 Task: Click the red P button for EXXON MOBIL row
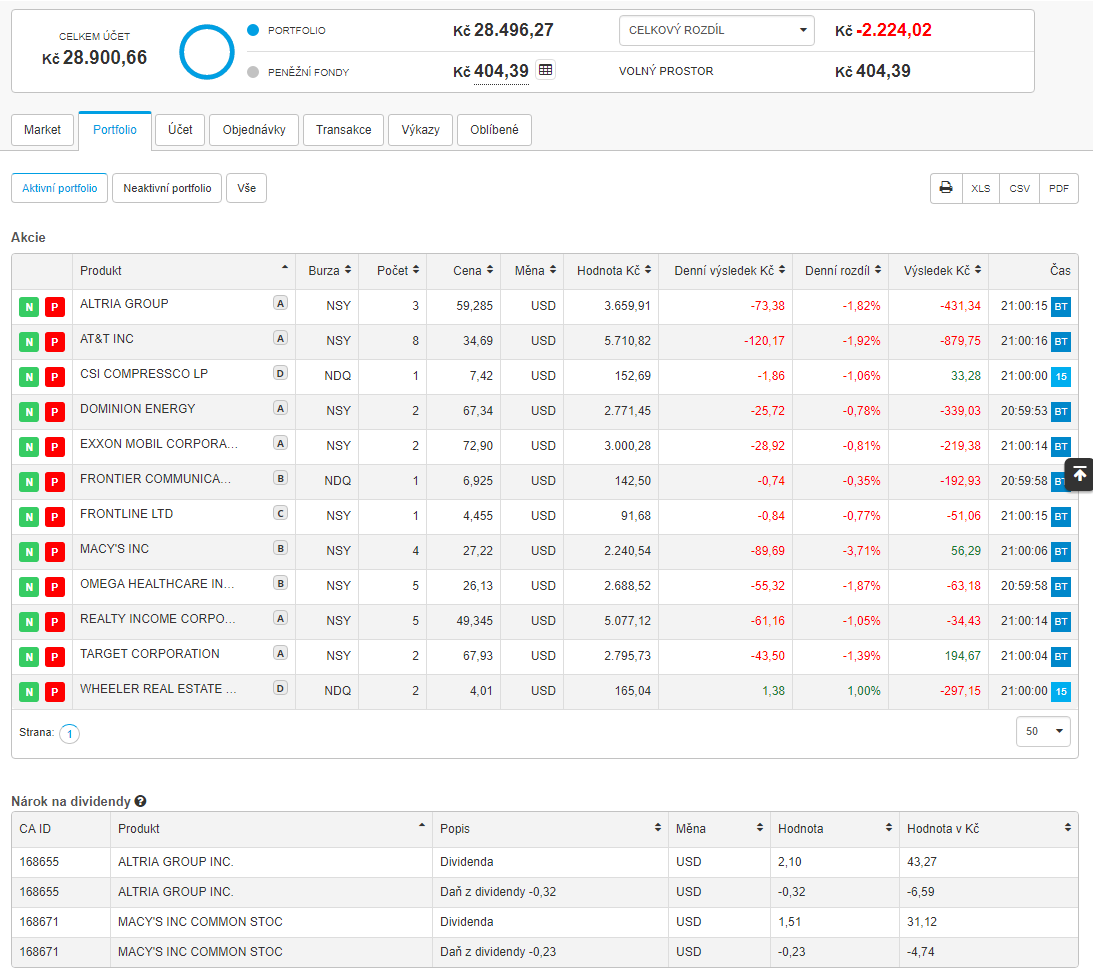54,446
